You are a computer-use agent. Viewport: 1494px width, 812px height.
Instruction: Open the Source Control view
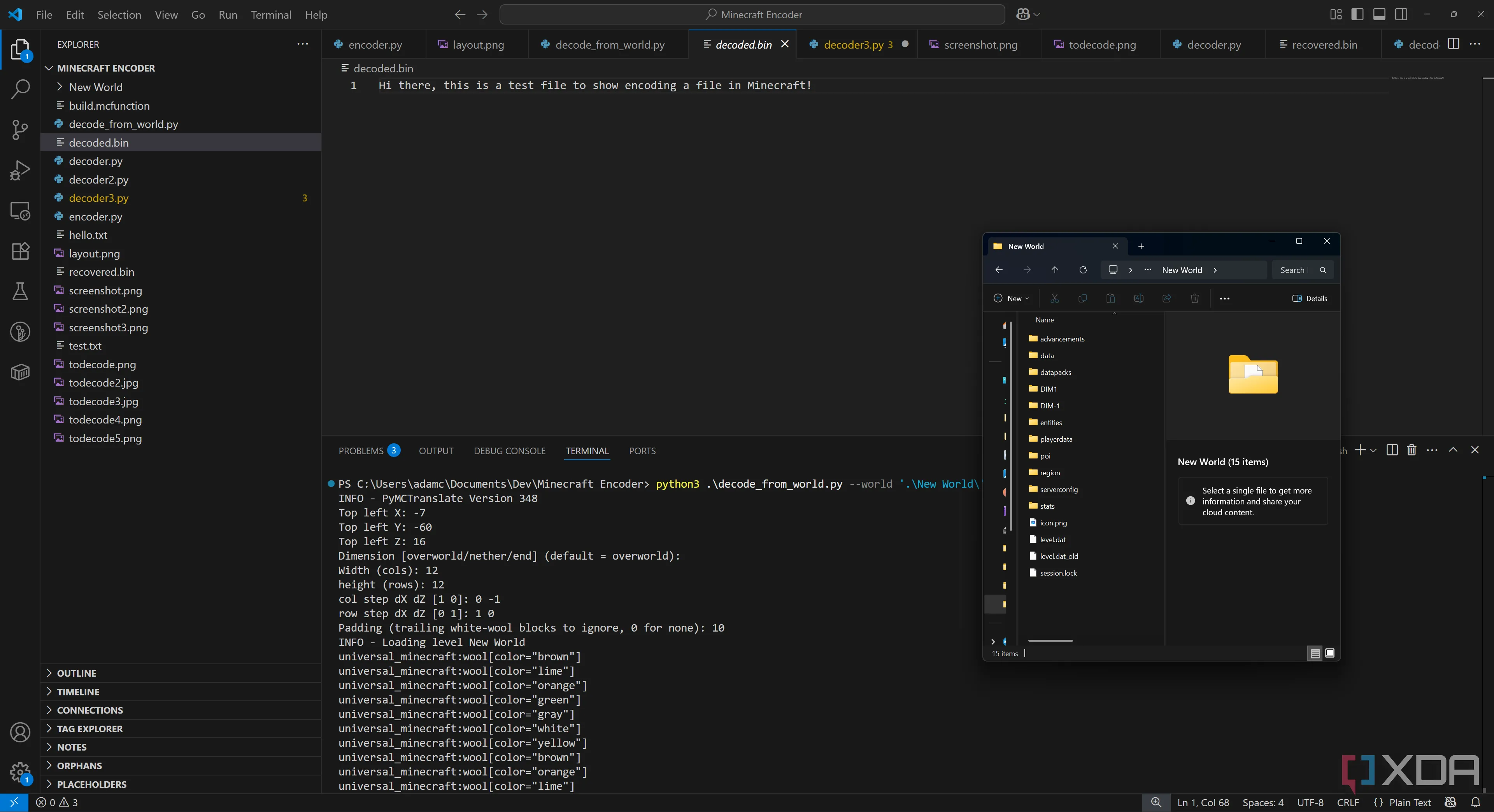20,129
